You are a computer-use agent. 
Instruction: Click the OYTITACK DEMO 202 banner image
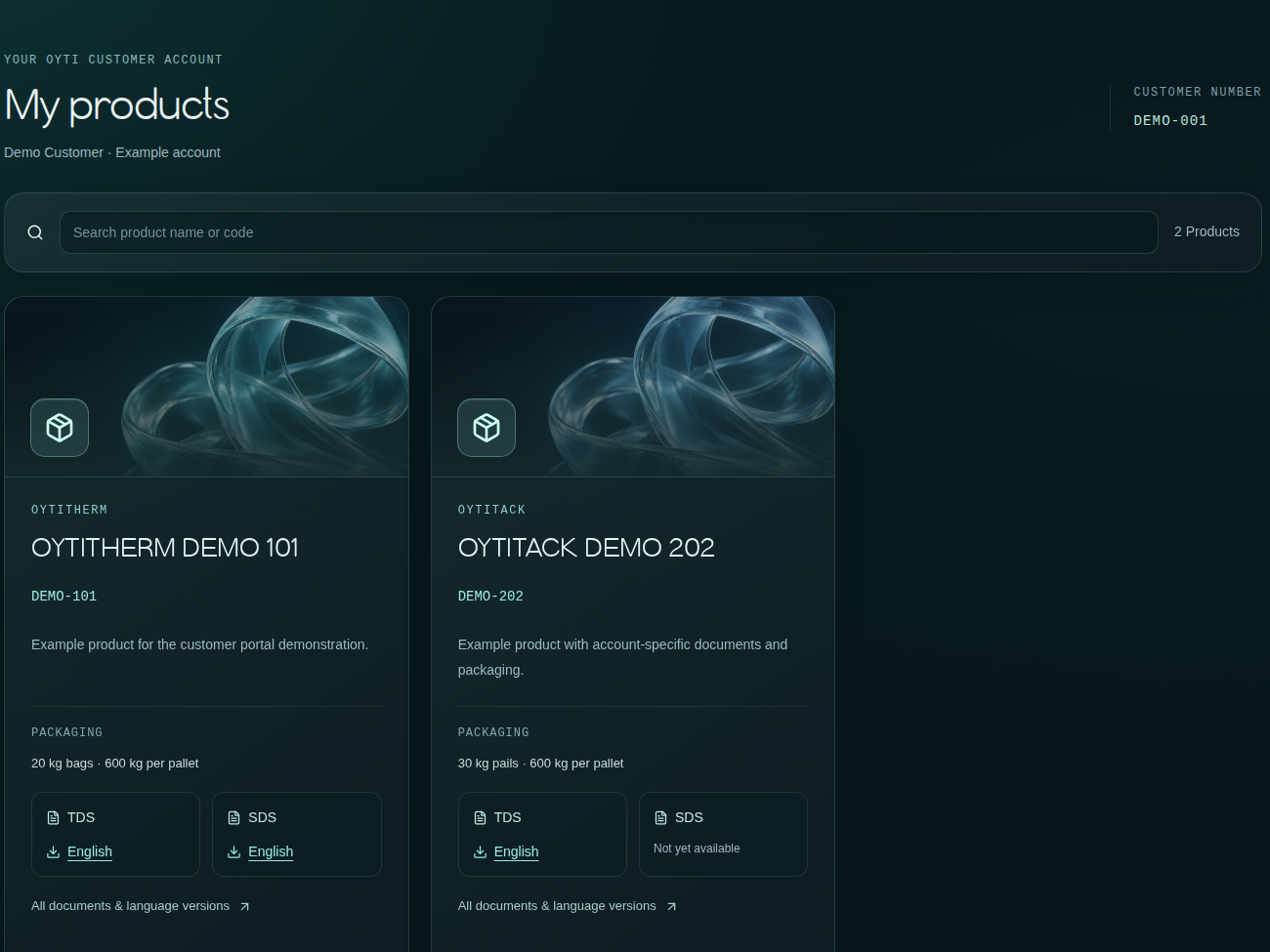pos(633,387)
